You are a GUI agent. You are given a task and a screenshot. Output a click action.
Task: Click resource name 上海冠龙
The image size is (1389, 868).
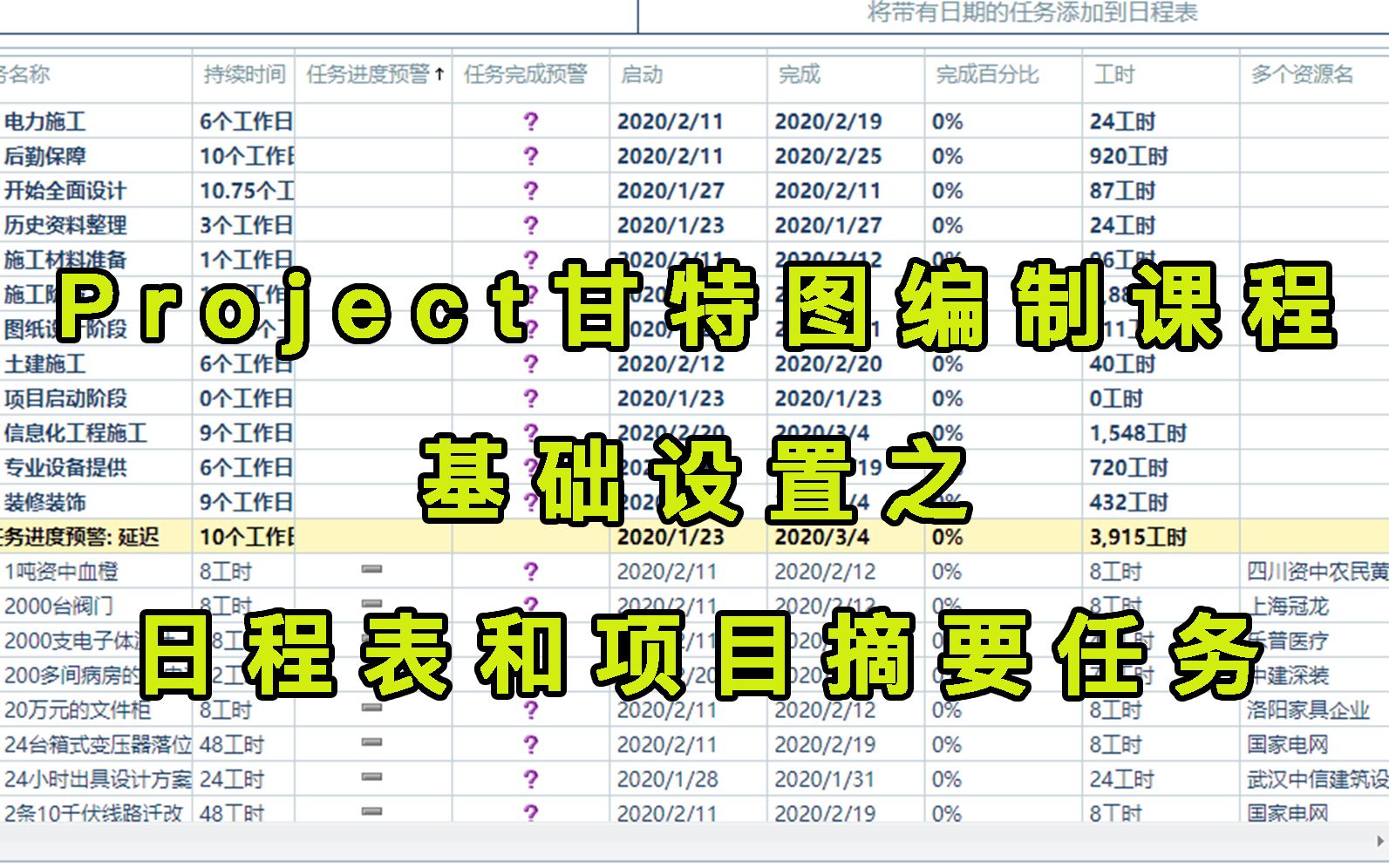[x=1288, y=607]
